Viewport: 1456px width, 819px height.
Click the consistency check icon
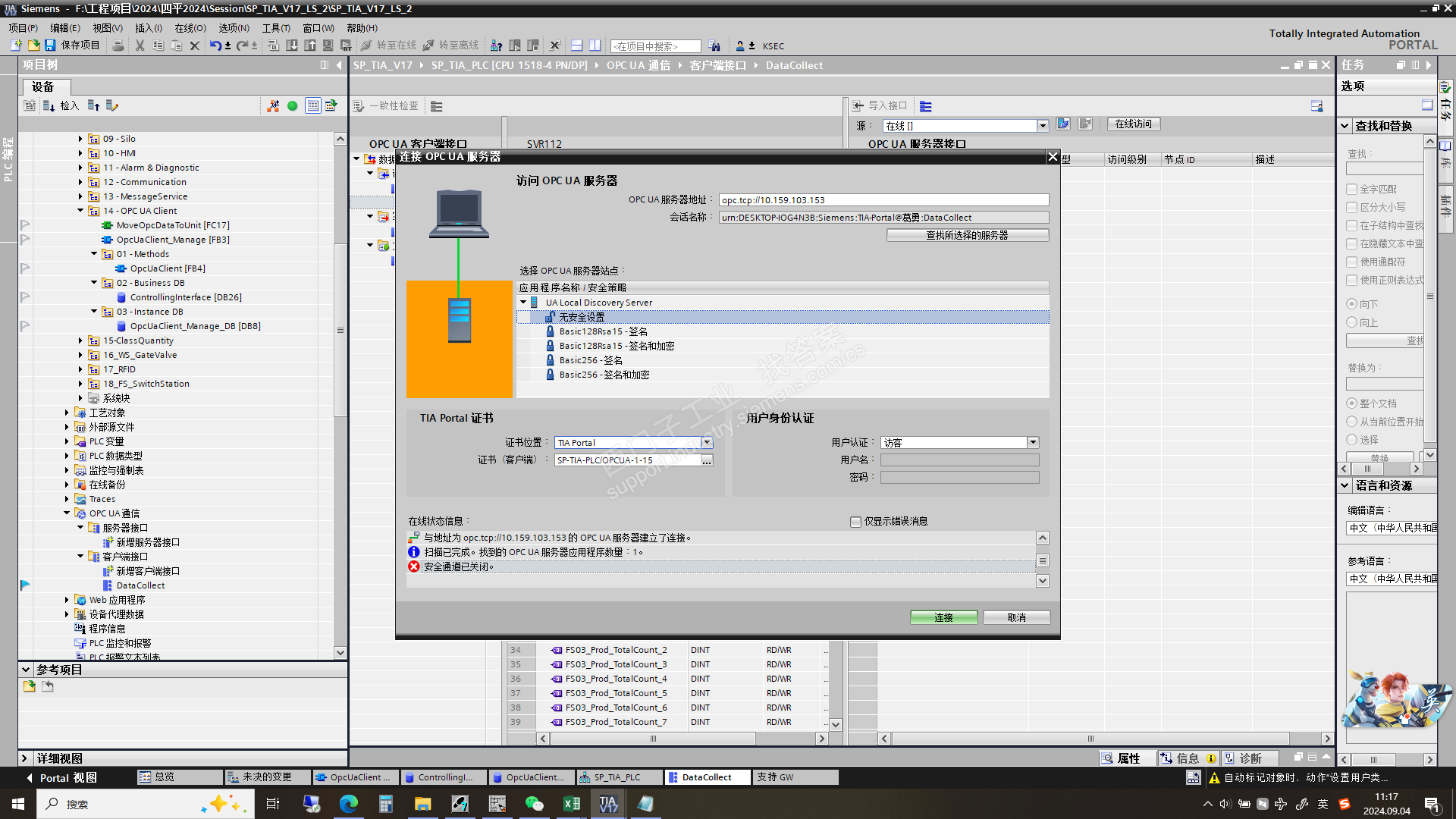(x=359, y=106)
